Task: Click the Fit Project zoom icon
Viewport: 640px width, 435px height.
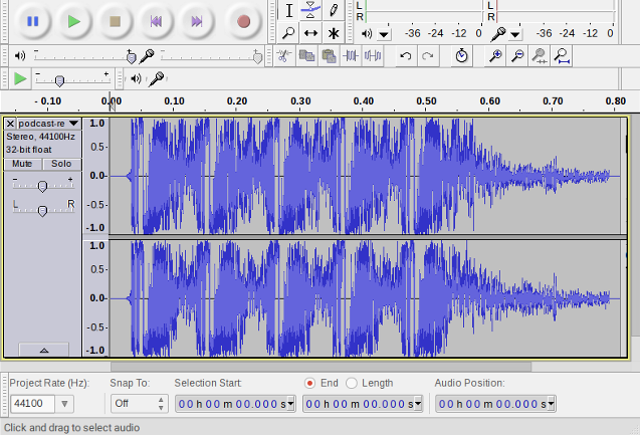Action: tap(563, 56)
